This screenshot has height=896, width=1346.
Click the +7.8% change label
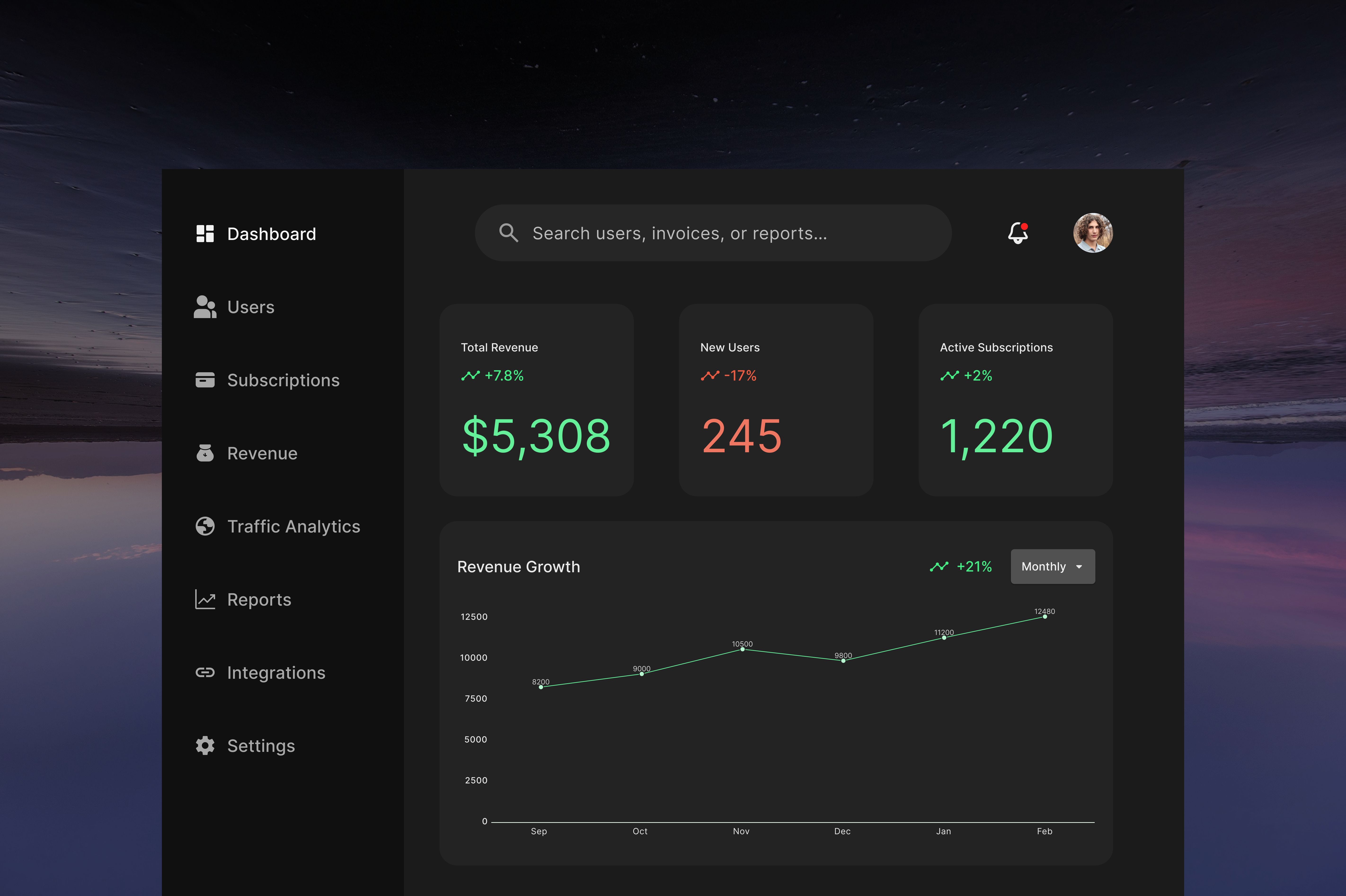coord(504,375)
